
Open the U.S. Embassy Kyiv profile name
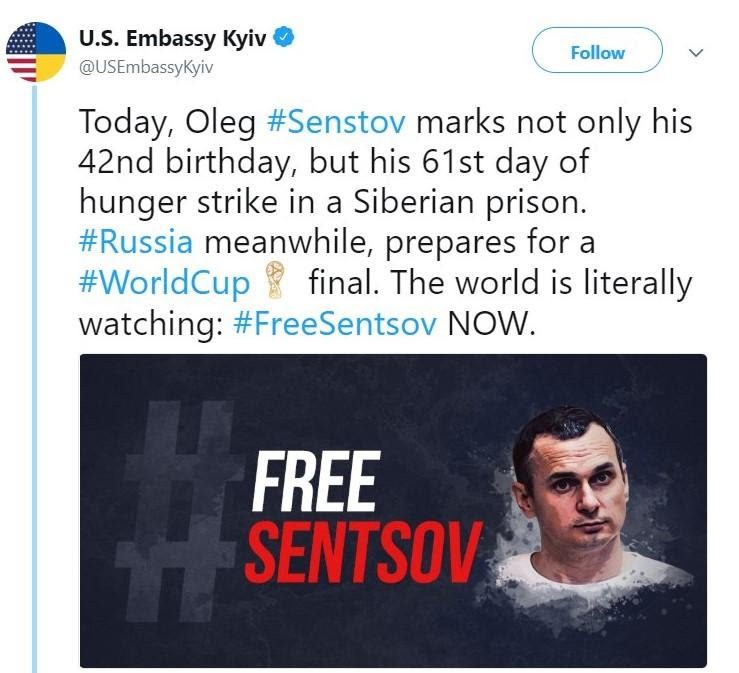click(172, 38)
